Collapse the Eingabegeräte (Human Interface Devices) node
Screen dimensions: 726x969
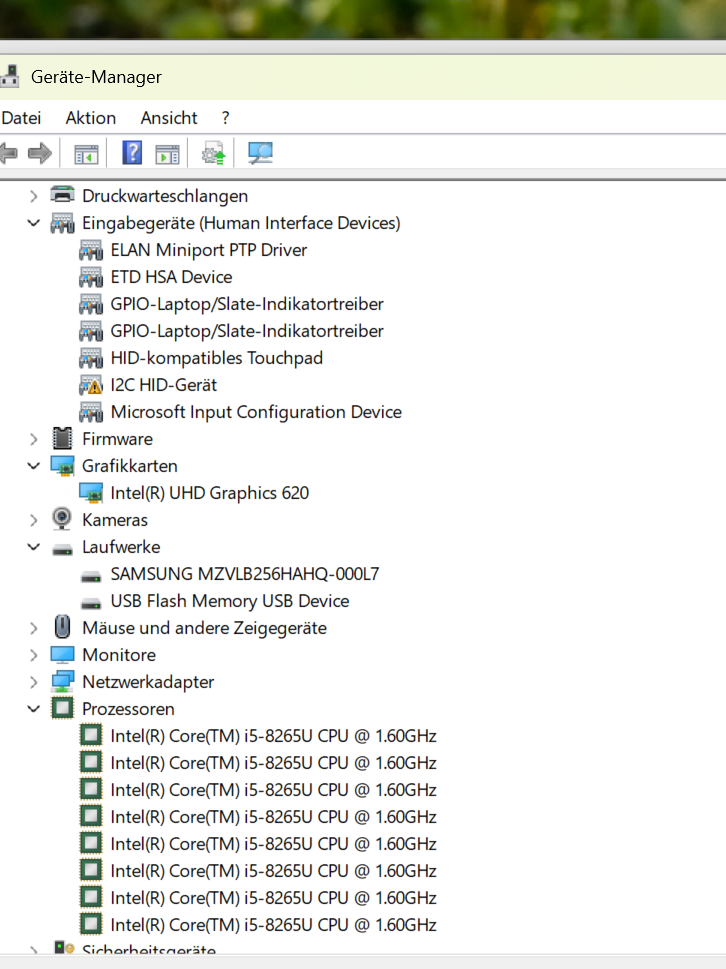(x=33, y=222)
